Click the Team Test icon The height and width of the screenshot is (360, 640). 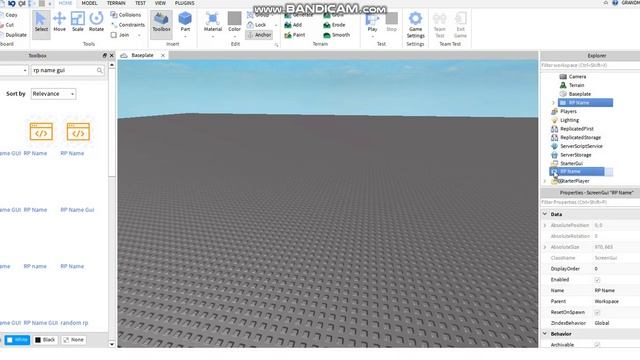(x=440, y=24)
